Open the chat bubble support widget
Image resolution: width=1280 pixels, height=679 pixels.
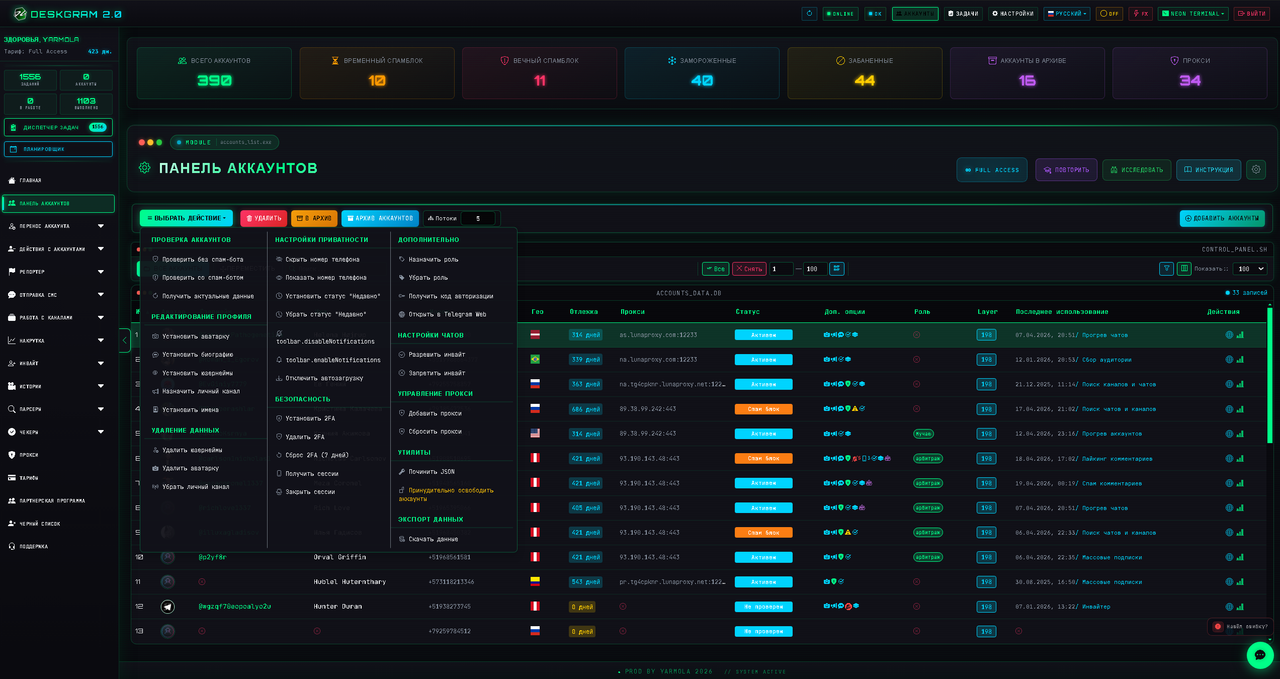(x=1260, y=655)
